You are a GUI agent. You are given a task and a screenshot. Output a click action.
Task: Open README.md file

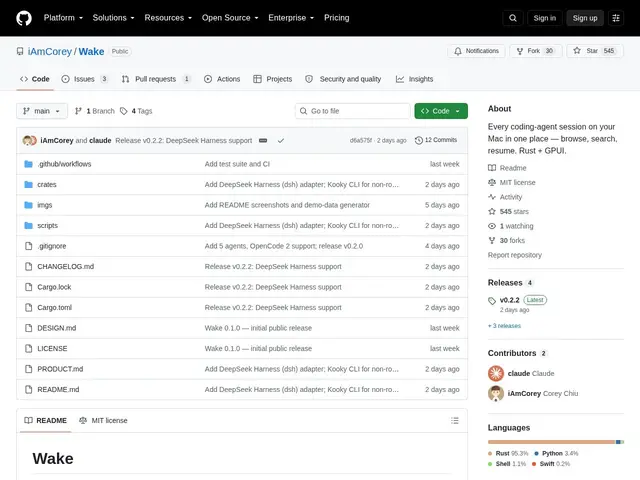tap(58, 389)
